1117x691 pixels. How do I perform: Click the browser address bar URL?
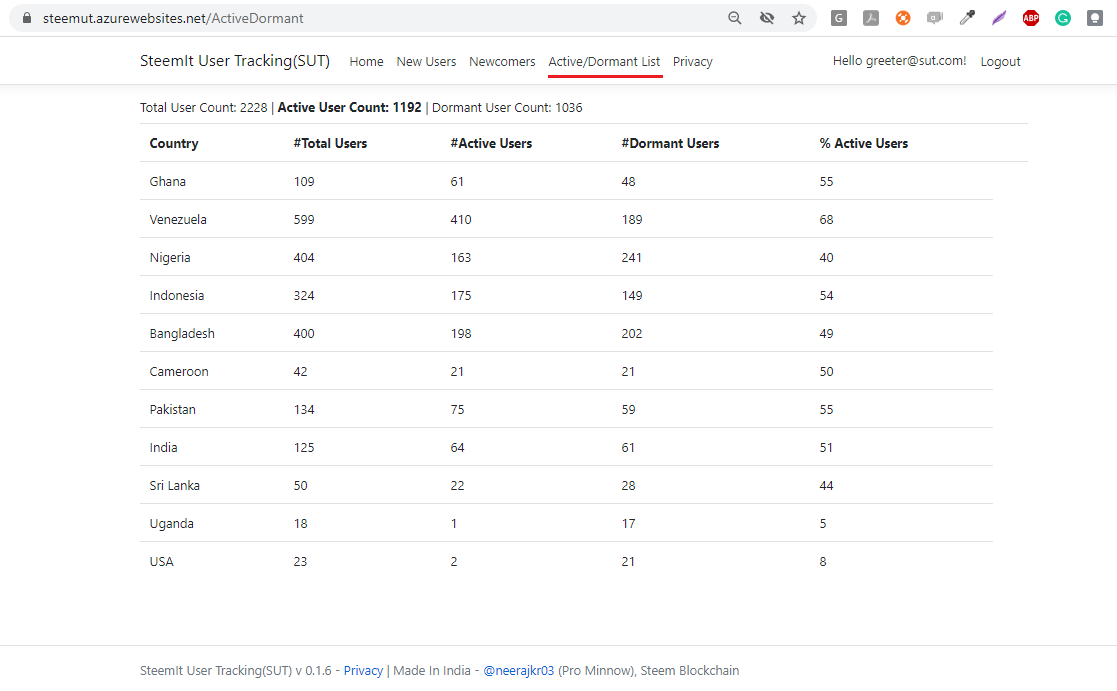click(x=173, y=19)
